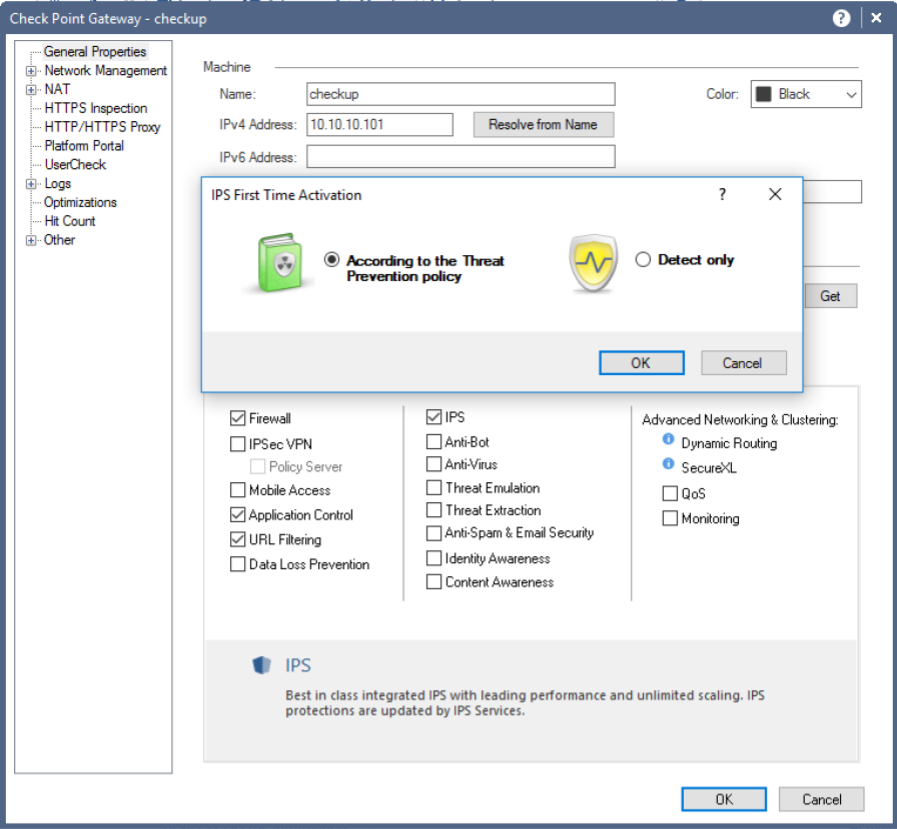
Task: Expand the Network Management tree node
Action: pos(31,71)
